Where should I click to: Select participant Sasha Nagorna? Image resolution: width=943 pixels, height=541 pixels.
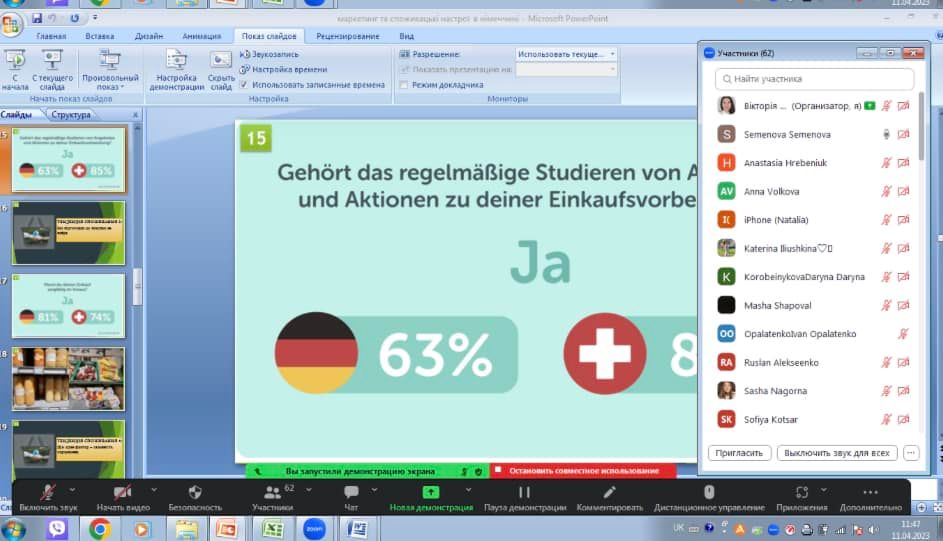(x=813, y=391)
